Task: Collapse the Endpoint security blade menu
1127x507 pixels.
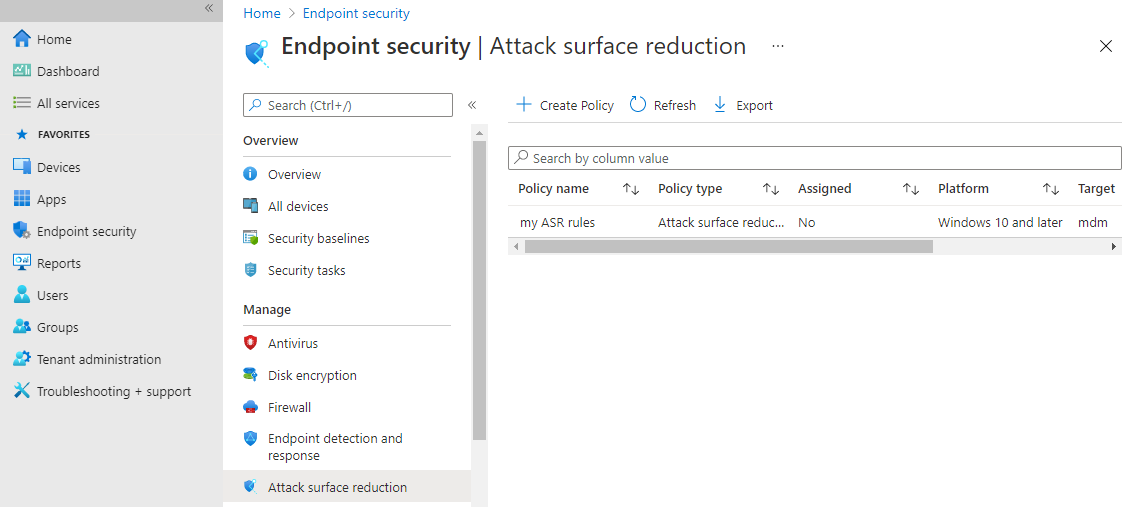Action: 472,105
